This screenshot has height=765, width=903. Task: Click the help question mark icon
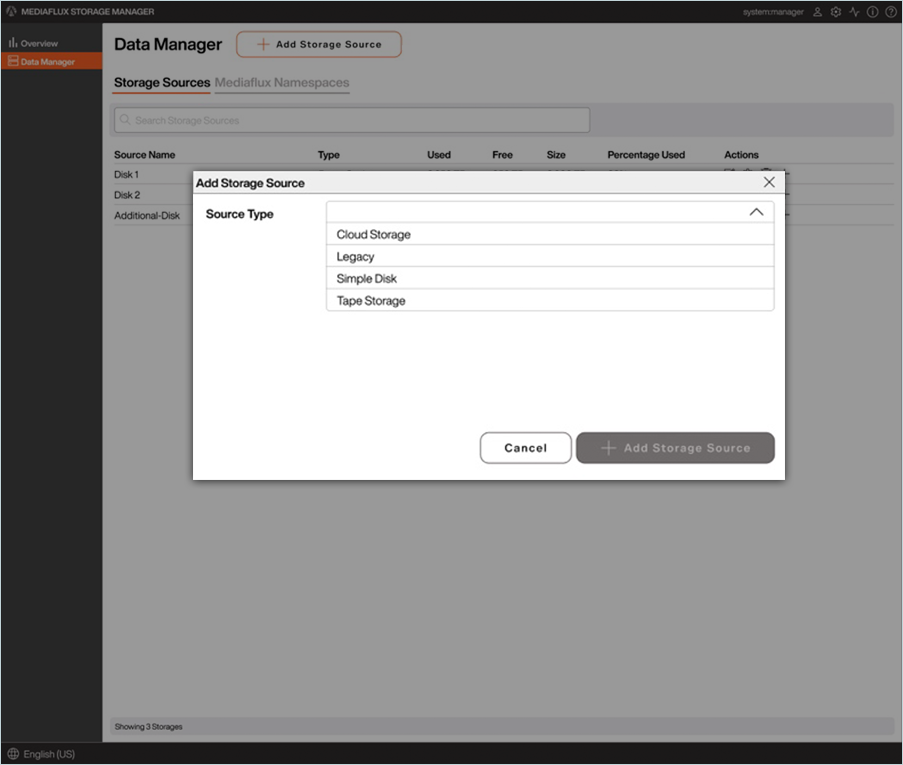pyautogui.click(x=890, y=12)
